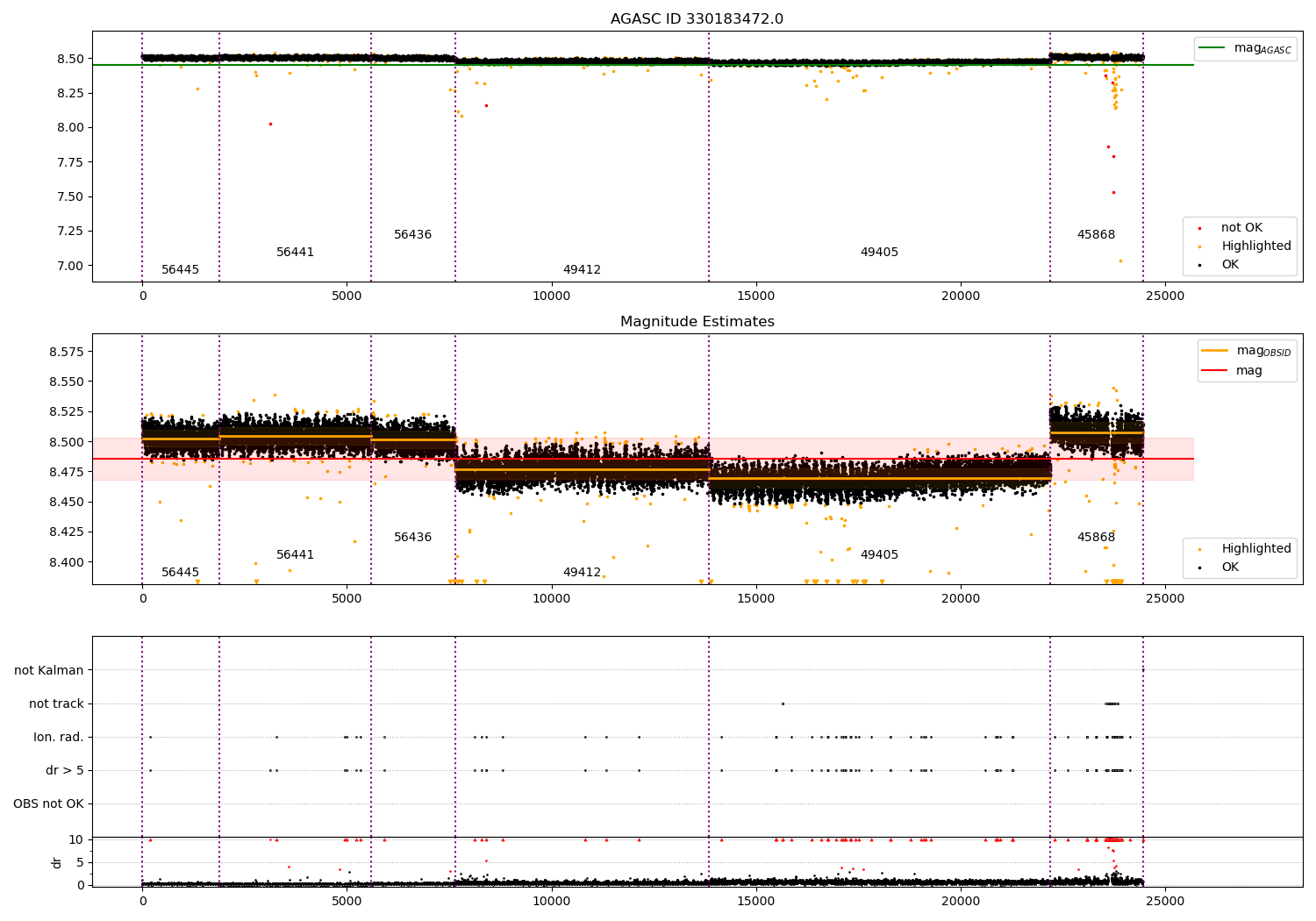1316x921 pixels.
Task: Click OBSID label 56445 in Magnitude Estimates plot
Action: pos(180,573)
